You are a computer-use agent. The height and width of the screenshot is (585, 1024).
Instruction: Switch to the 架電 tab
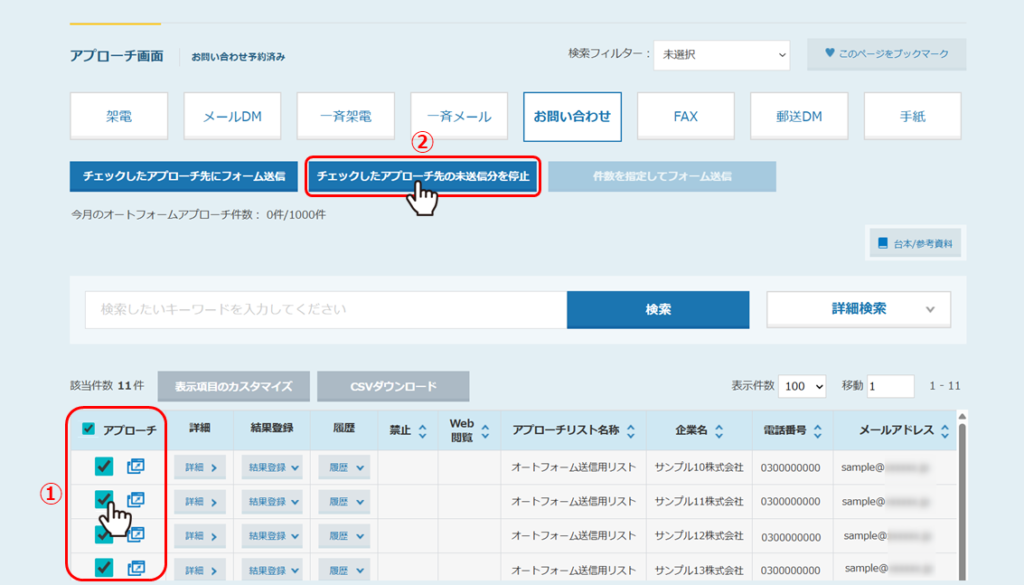(x=119, y=116)
